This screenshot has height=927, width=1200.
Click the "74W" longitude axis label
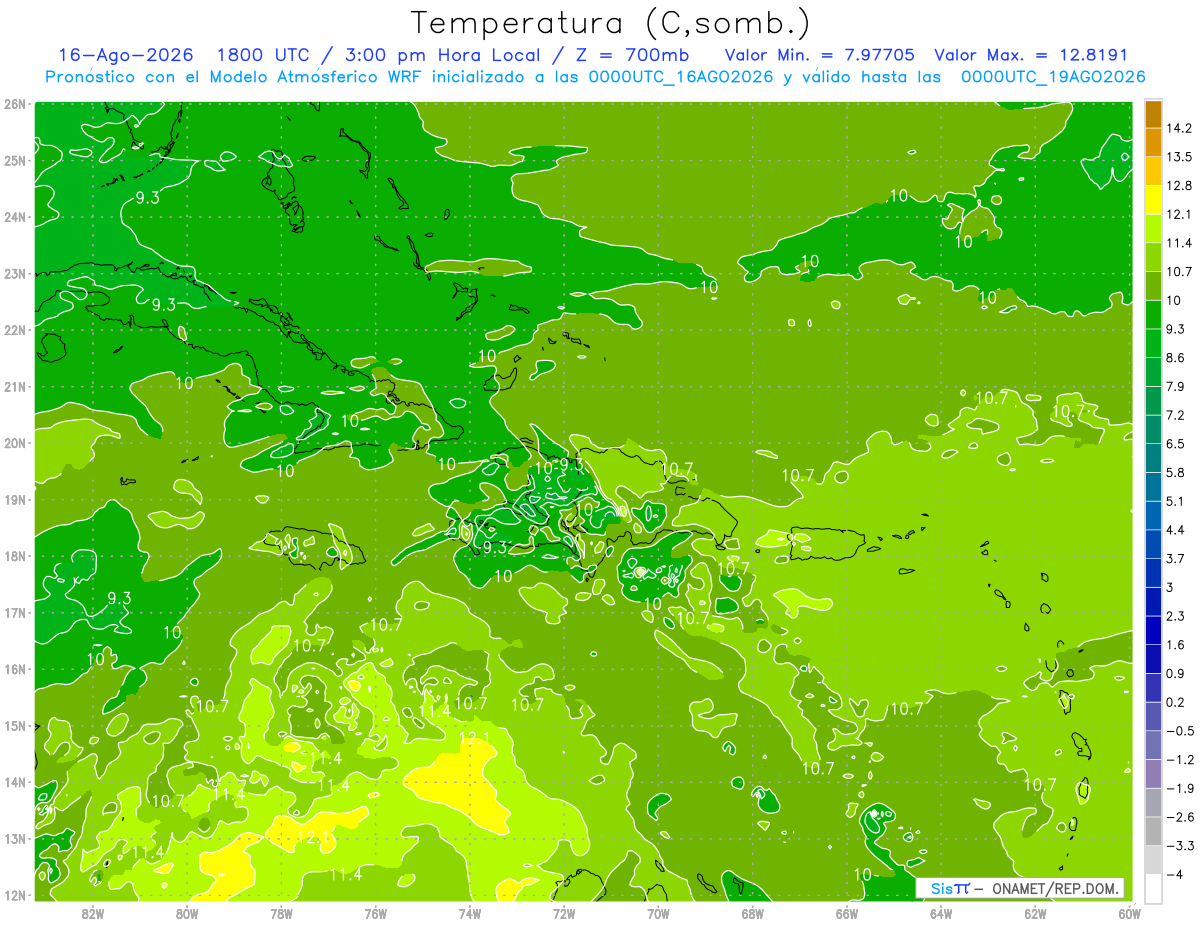[x=470, y=913]
